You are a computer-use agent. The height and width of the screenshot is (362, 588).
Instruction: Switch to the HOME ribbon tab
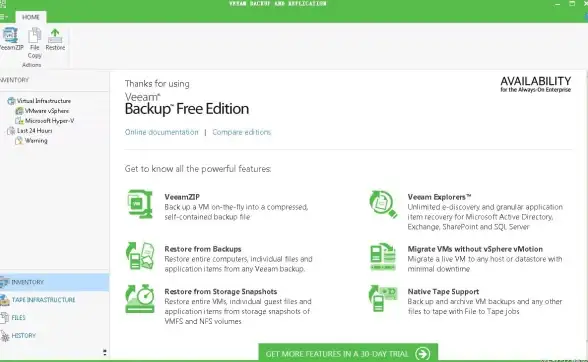[31, 17]
